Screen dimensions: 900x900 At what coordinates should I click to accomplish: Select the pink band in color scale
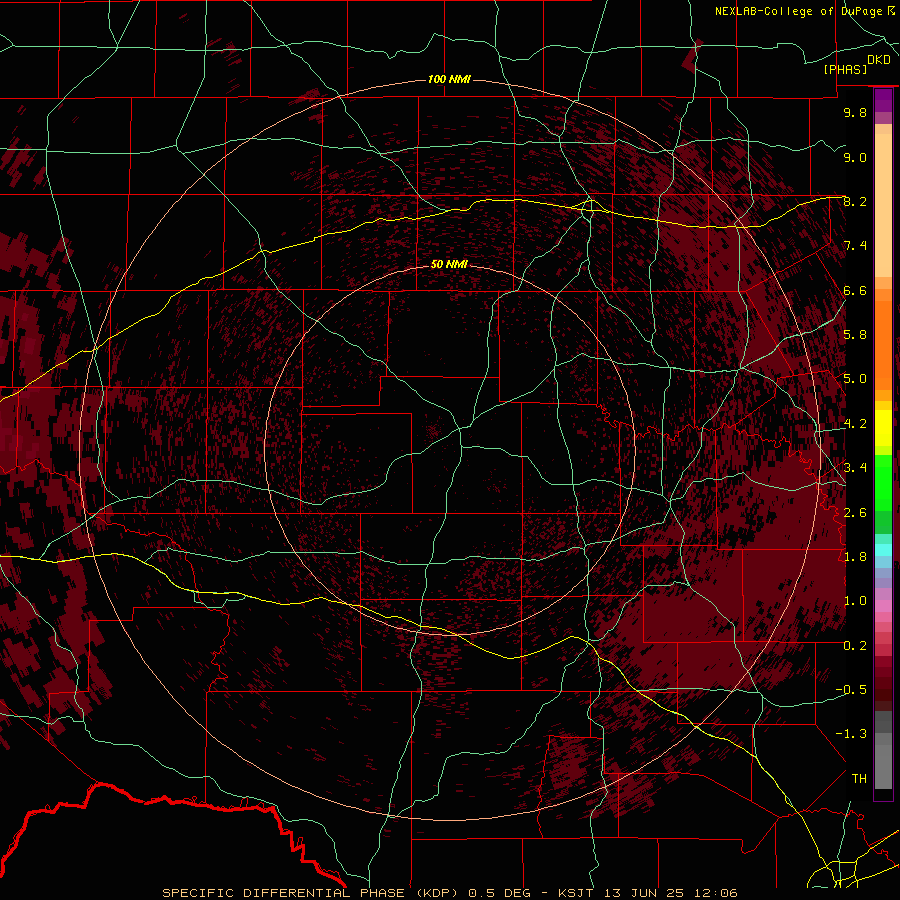[x=883, y=606]
